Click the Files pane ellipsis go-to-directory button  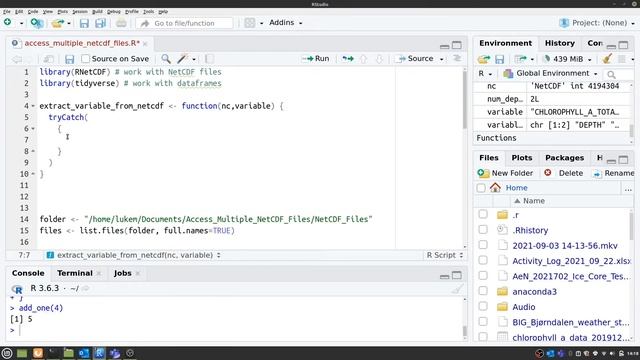pyautogui.click(x=628, y=188)
